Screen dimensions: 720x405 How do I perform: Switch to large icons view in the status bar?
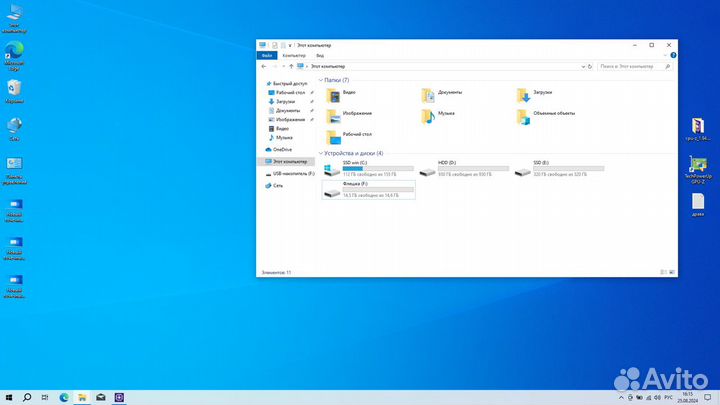pyautogui.click(x=672, y=272)
